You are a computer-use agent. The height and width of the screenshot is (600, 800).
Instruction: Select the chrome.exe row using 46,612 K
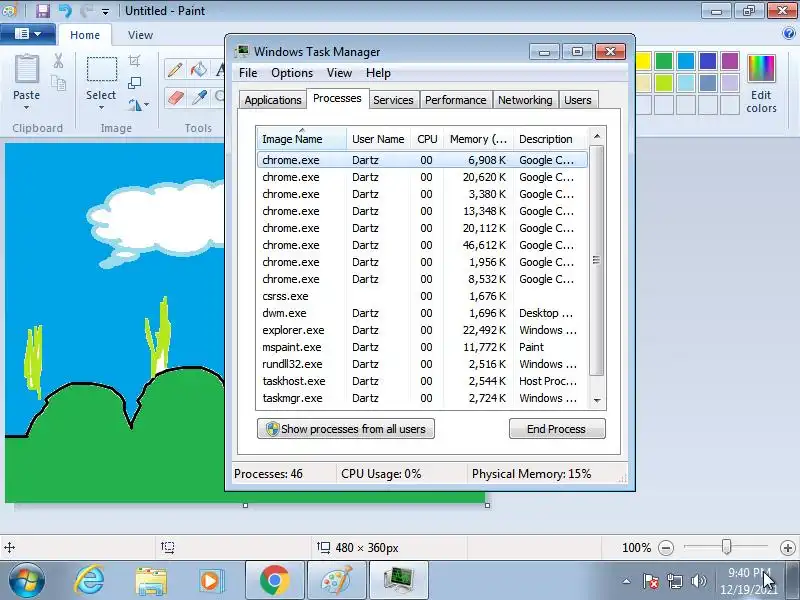coord(422,245)
